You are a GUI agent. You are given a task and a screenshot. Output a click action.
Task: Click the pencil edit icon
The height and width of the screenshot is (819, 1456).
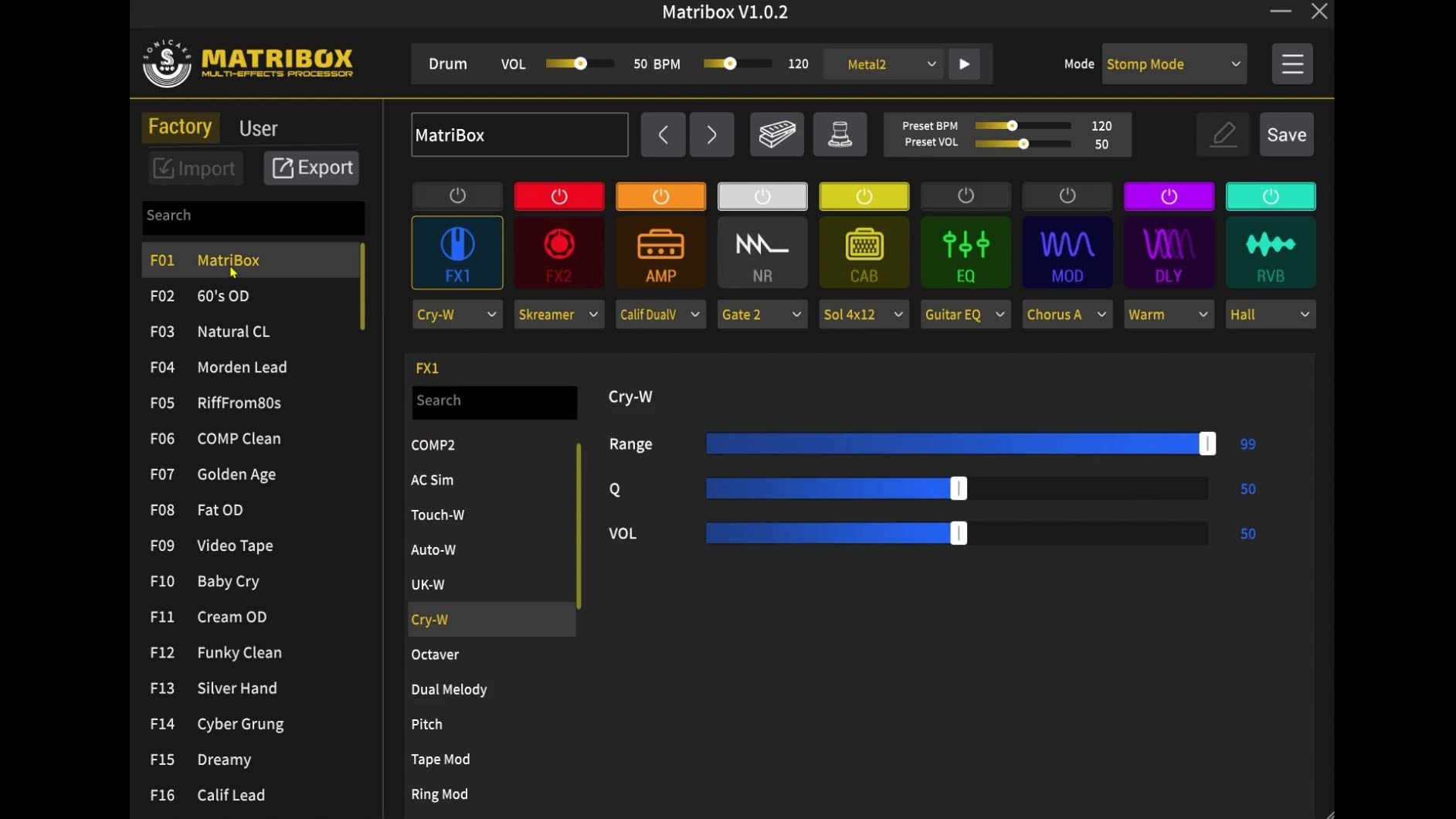[1224, 134]
